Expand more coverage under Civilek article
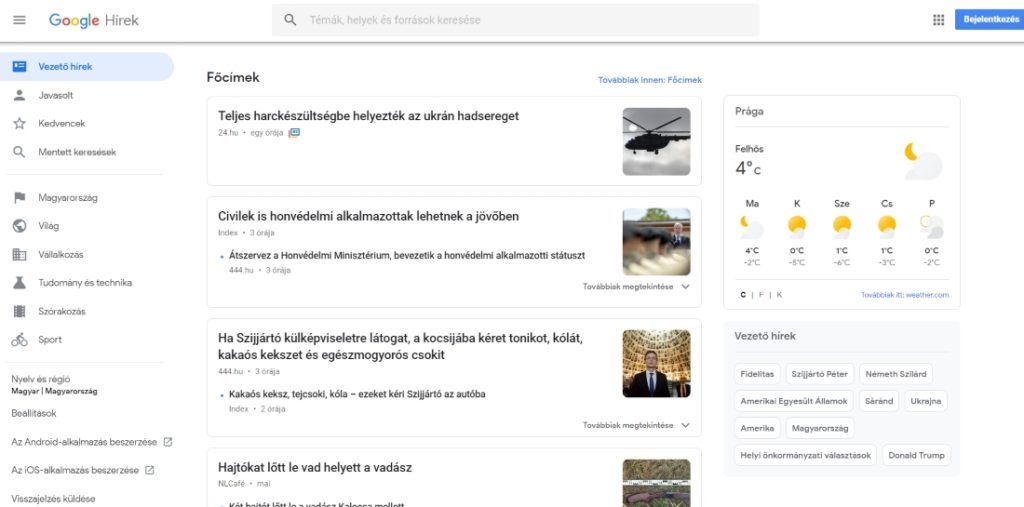Viewport: 1024px width, 507px height. (636, 286)
